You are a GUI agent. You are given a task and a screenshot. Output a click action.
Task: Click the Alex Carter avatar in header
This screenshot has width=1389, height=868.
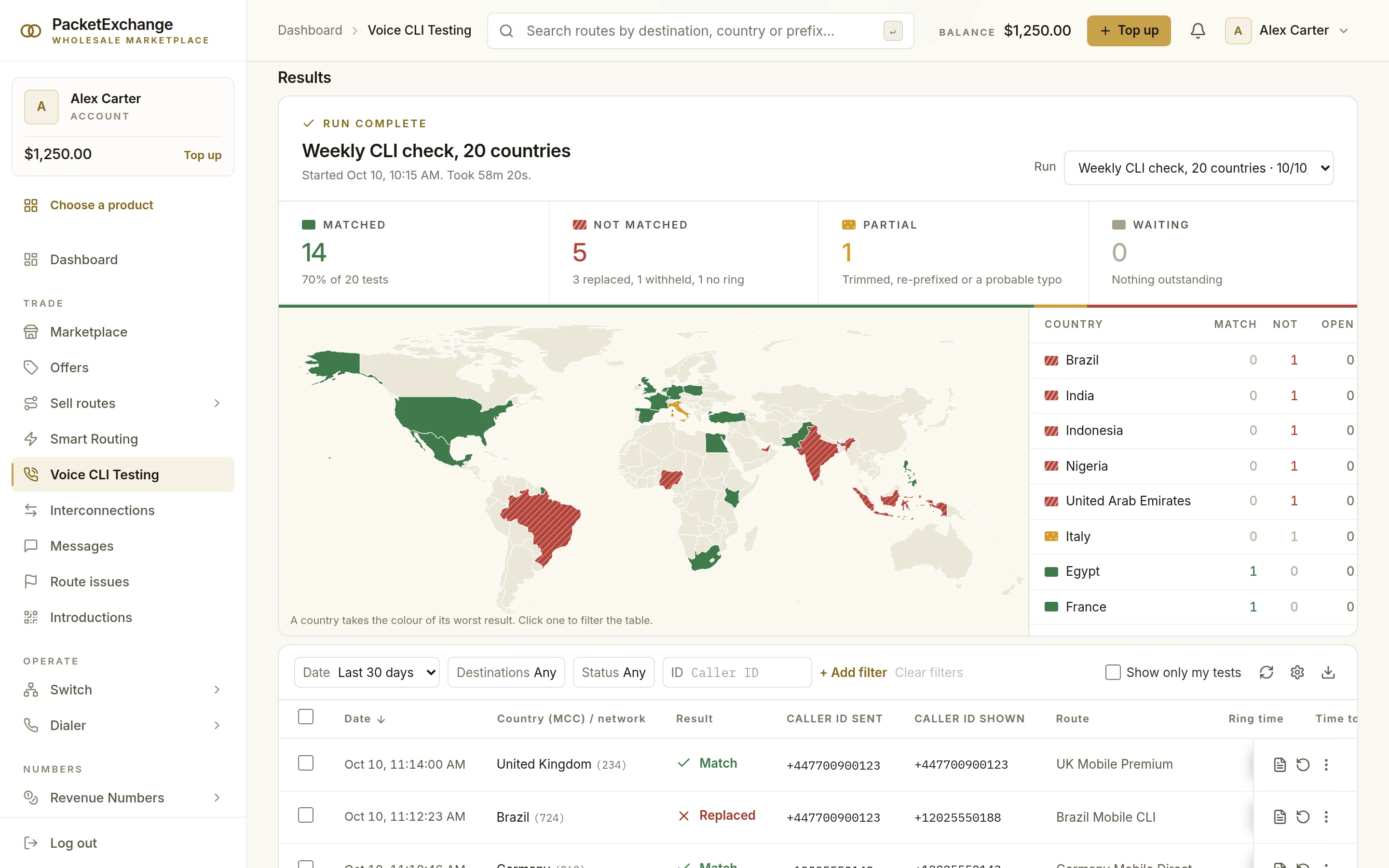pyautogui.click(x=1238, y=30)
